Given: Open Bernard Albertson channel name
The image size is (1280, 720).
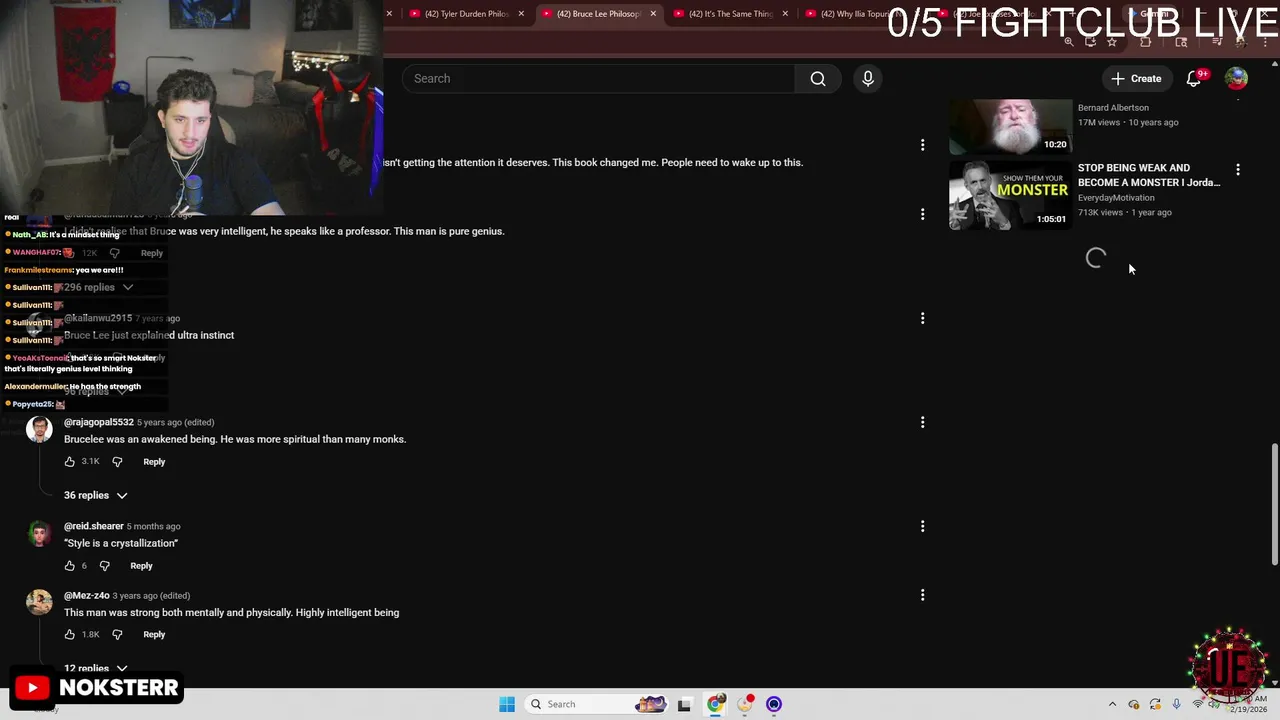Looking at the screenshot, I should click(x=1113, y=108).
